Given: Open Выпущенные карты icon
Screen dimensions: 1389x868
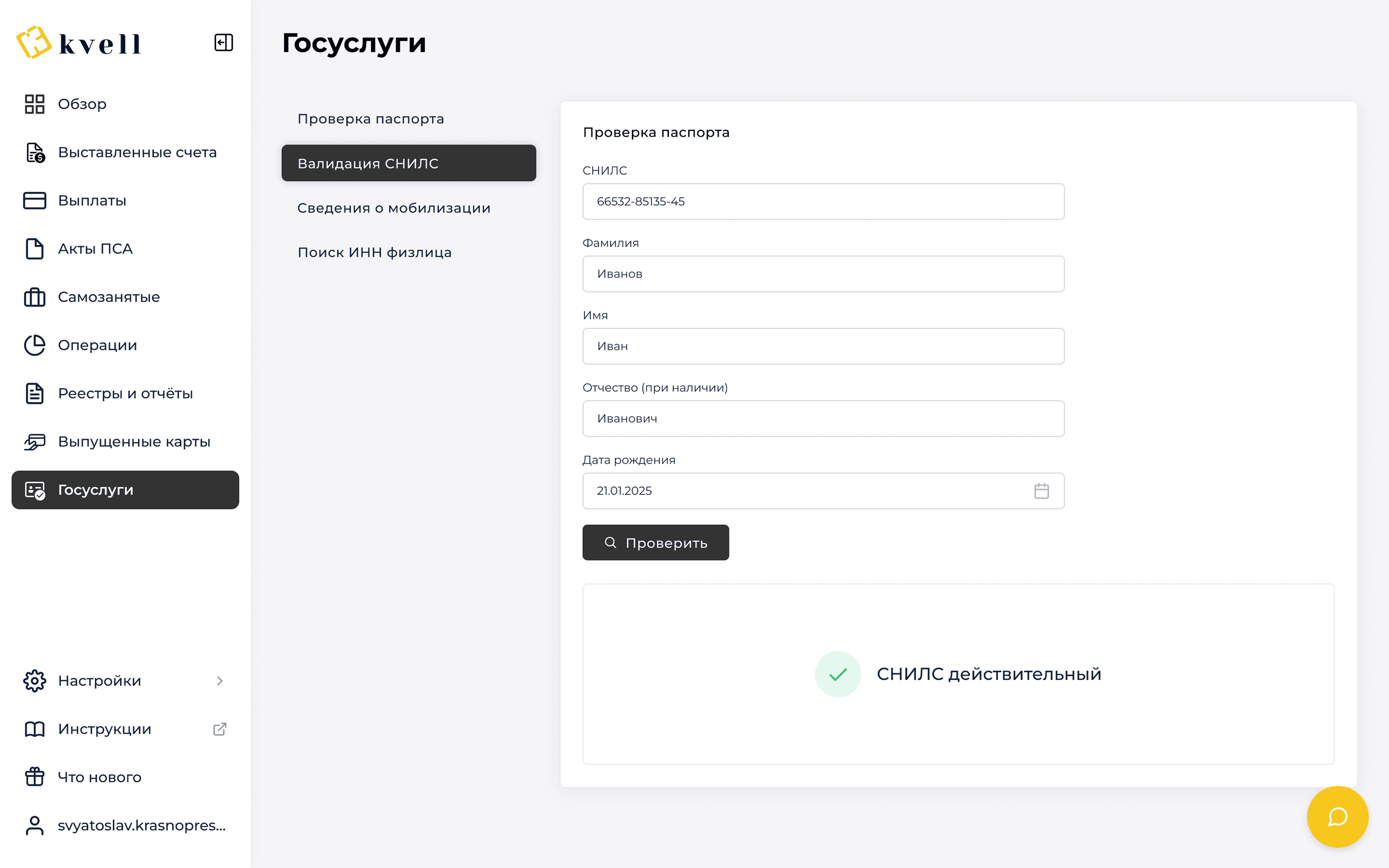Looking at the screenshot, I should (x=34, y=442).
